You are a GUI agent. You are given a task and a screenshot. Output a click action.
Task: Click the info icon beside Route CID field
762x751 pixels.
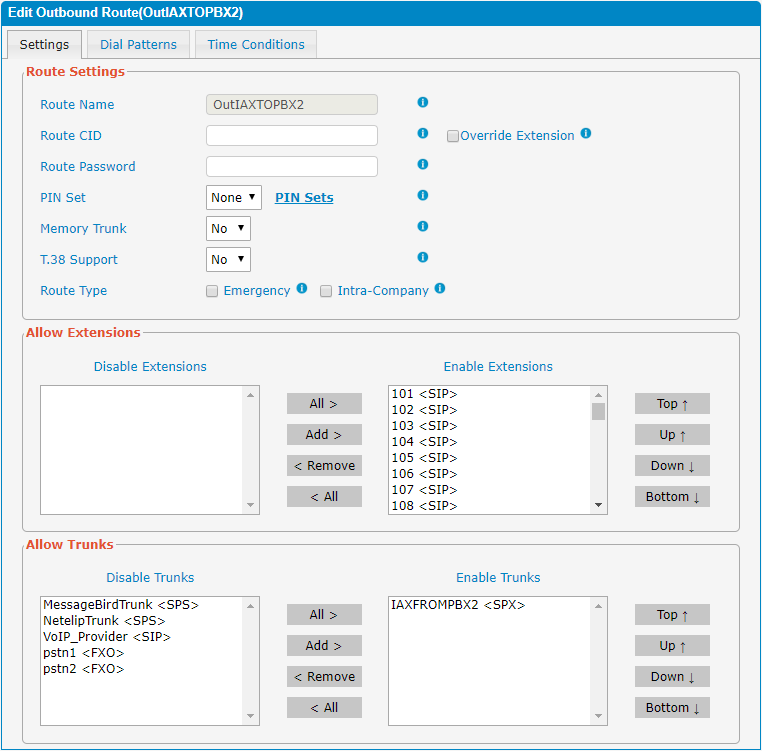click(423, 134)
